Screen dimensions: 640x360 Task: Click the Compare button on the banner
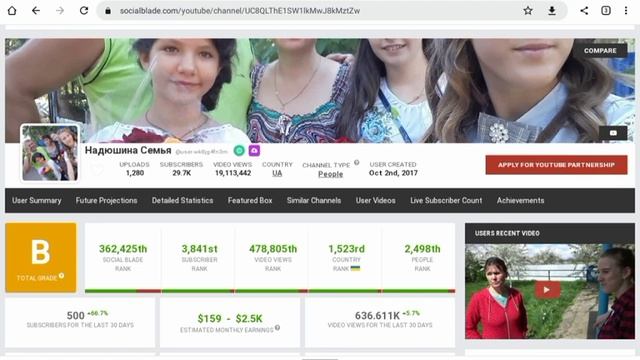(x=600, y=51)
